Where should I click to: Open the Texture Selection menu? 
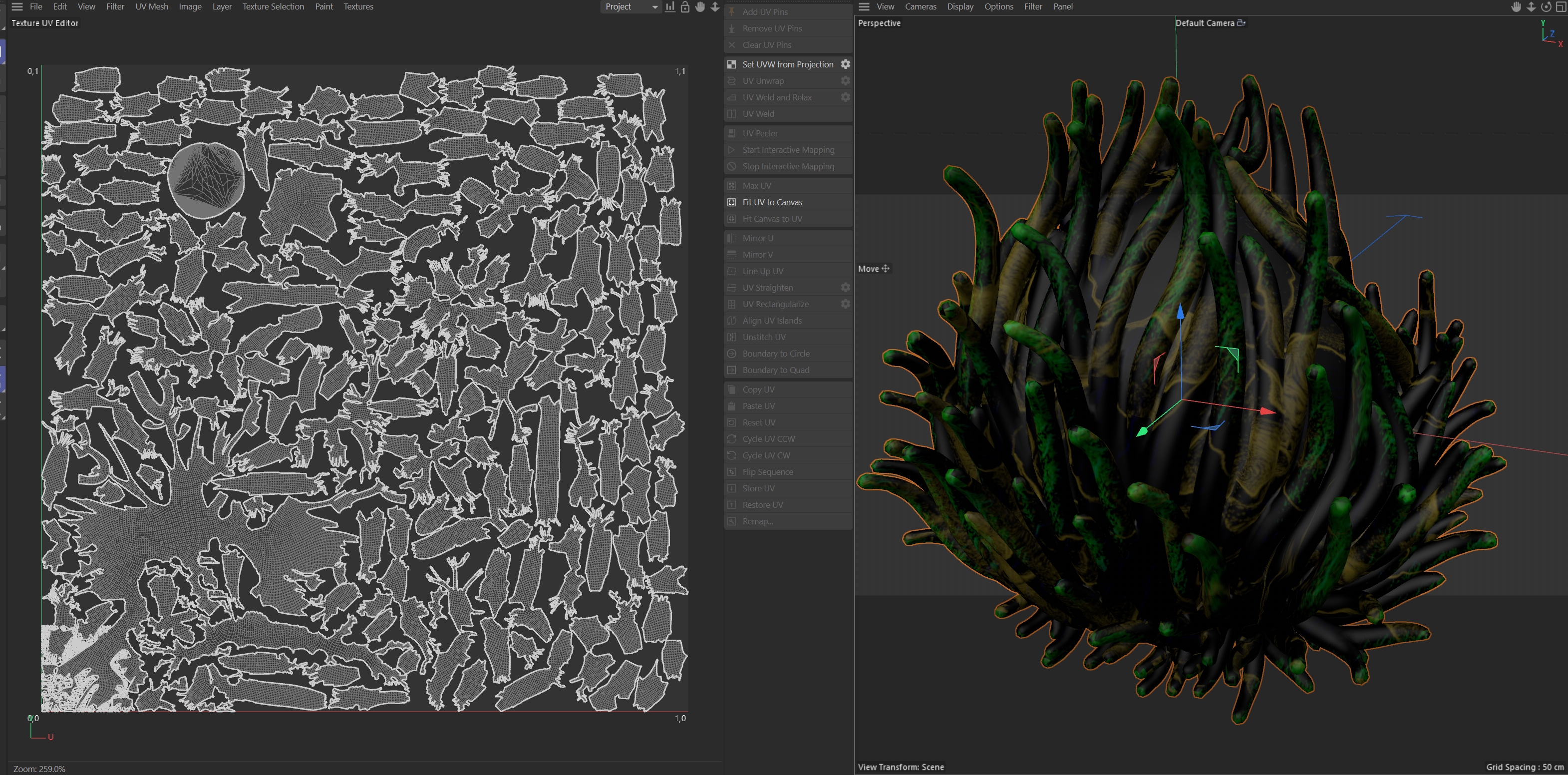tap(273, 6)
